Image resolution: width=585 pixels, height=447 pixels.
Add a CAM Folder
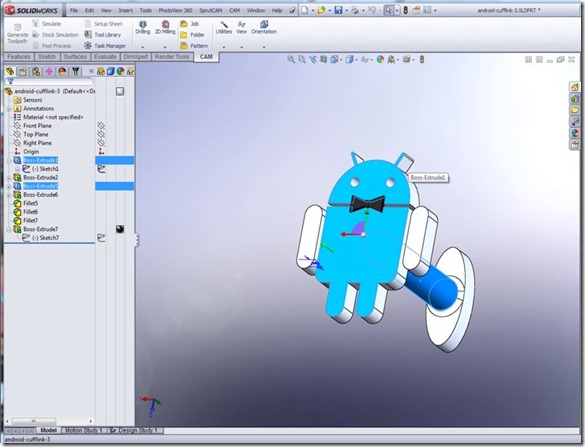192,35
